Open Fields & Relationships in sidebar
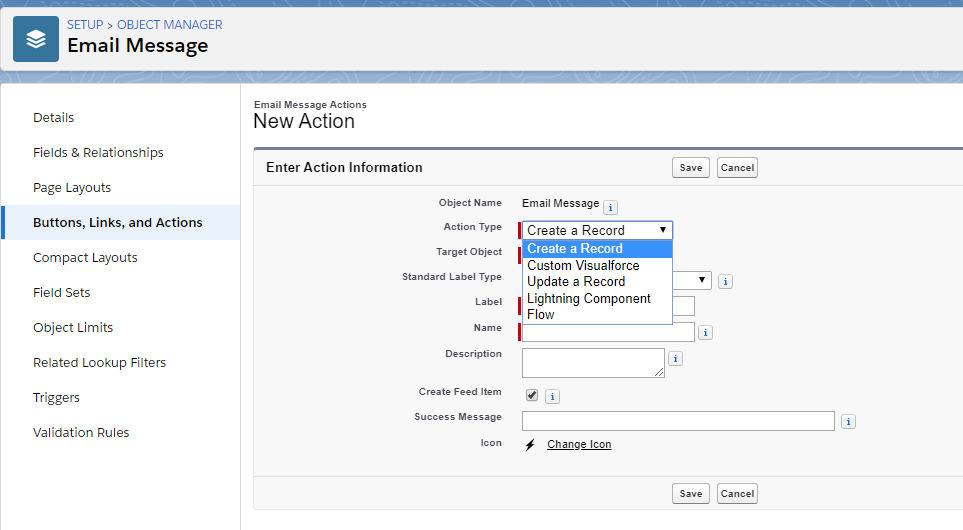Viewport: 963px width, 530px height. tap(98, 153)
